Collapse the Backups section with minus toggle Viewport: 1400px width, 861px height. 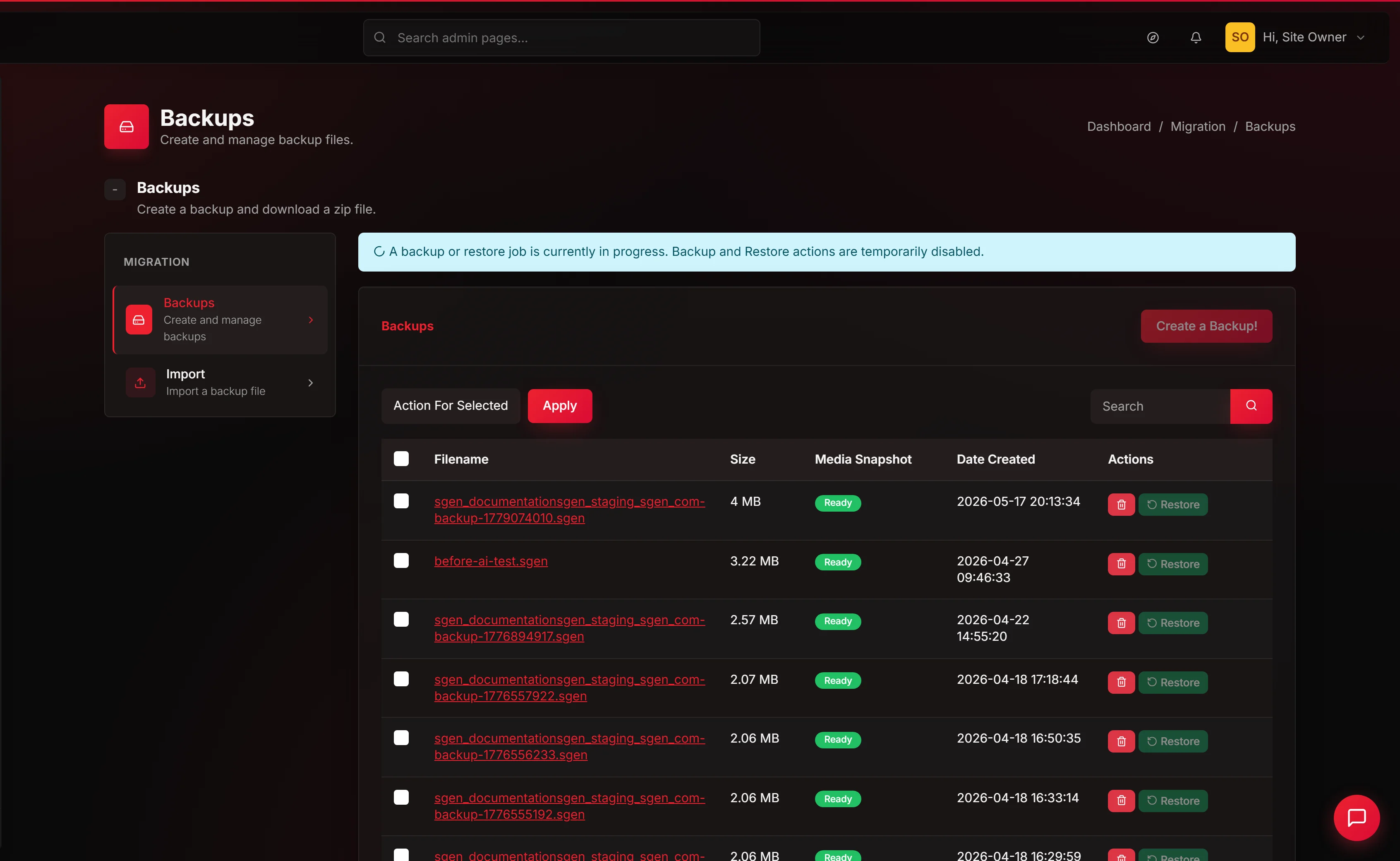pyautogui.click(x=115, y=189)
